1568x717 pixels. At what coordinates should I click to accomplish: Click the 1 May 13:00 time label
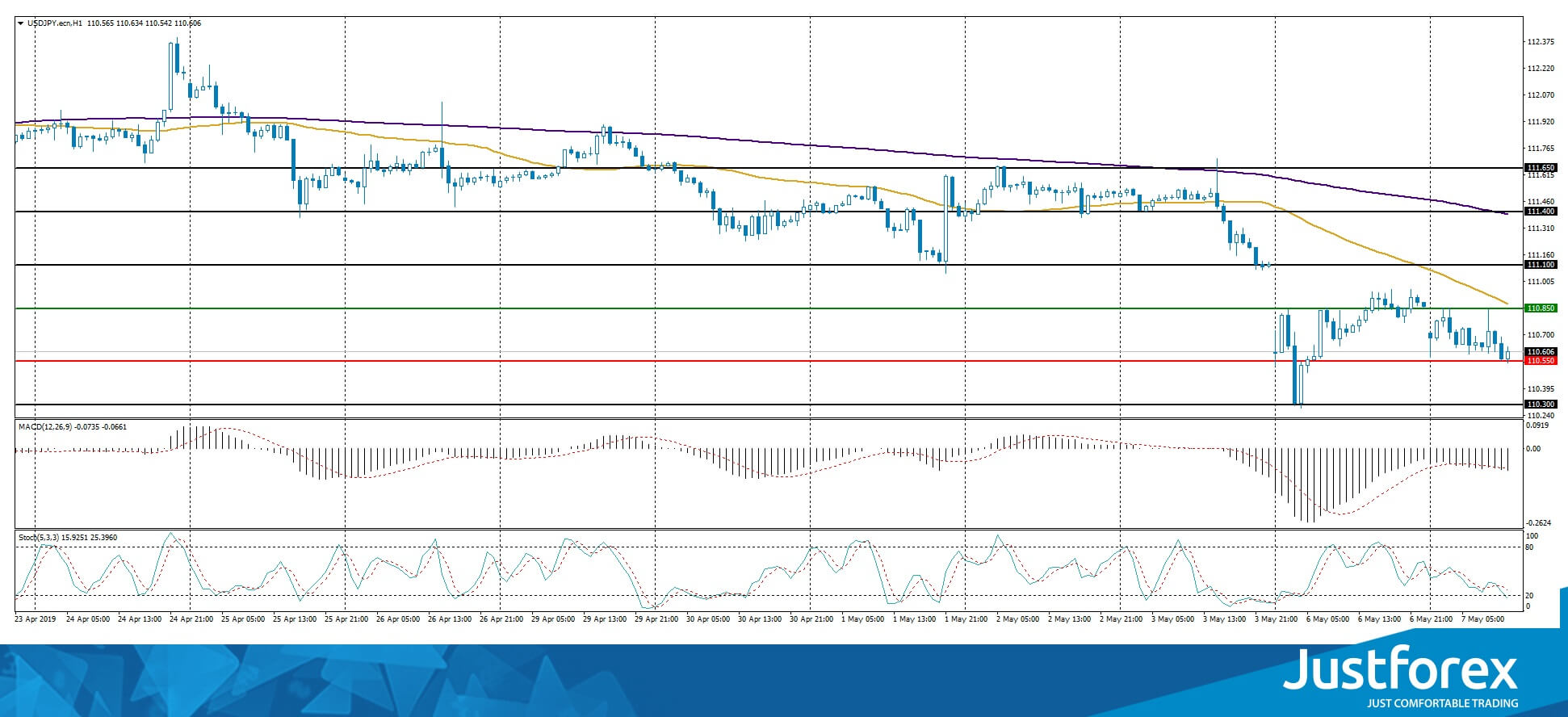click(915, 619)
